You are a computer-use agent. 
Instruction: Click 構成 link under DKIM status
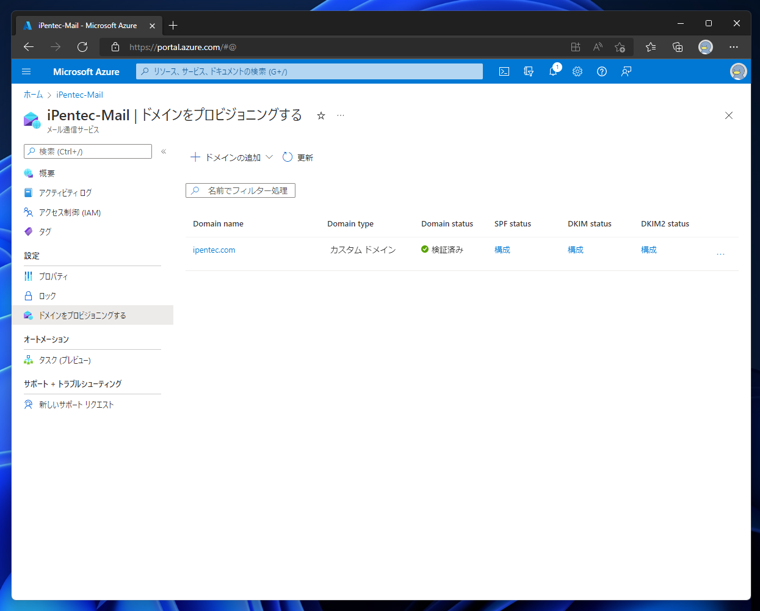click(x=575, y=250)
